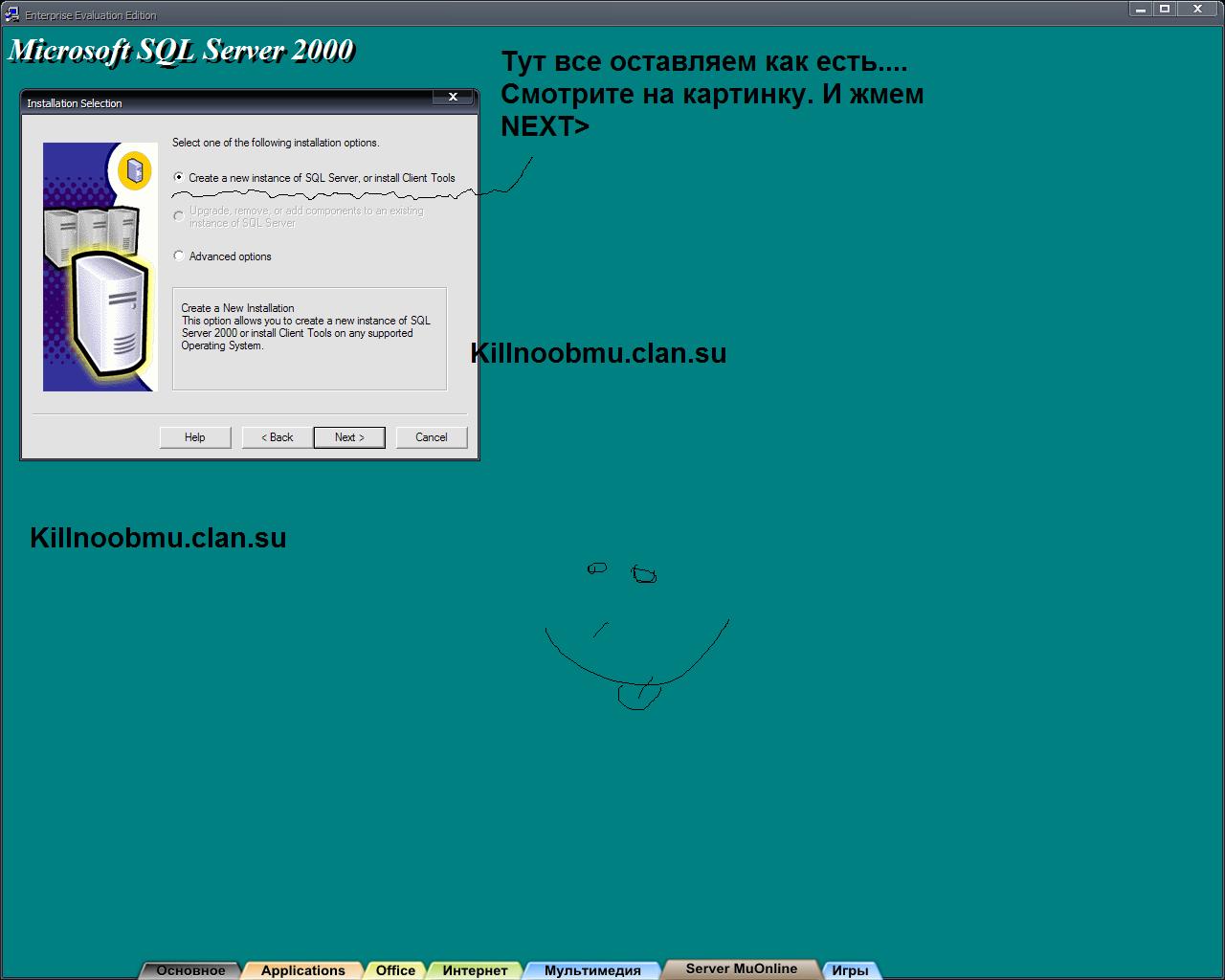This screenshot has width=1225, height=980.
Task: Select Upgrade, remove, or add components option
Action: click(x=179, y=216)
